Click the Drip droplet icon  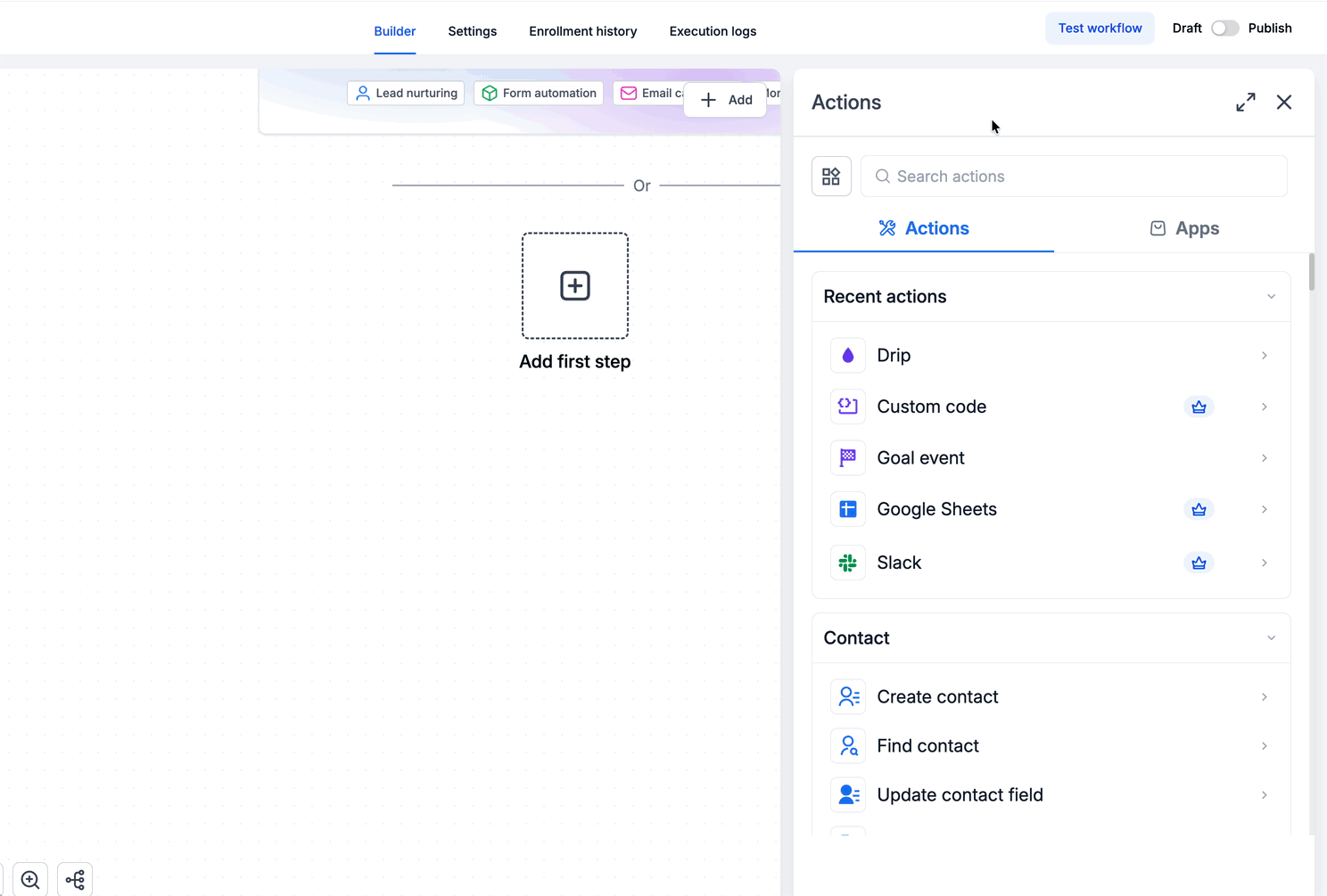pyautogui.click(x=848, y=356)
